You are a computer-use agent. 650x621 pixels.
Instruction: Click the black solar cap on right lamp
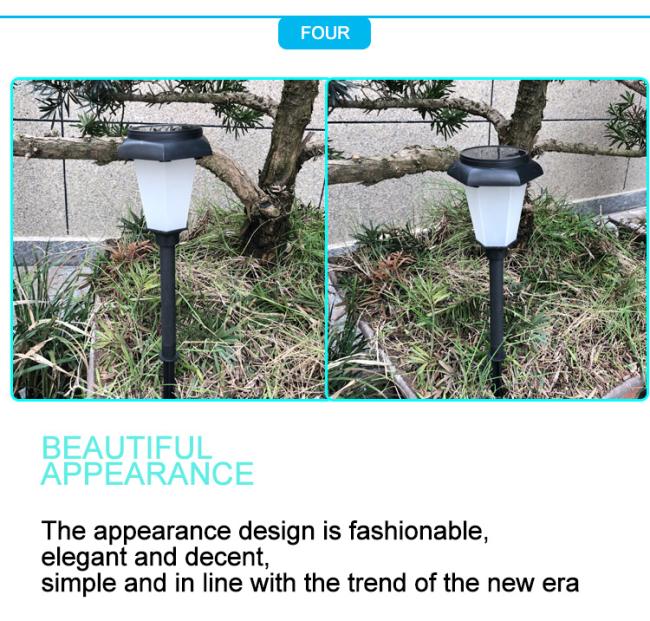tap(495, 166)
